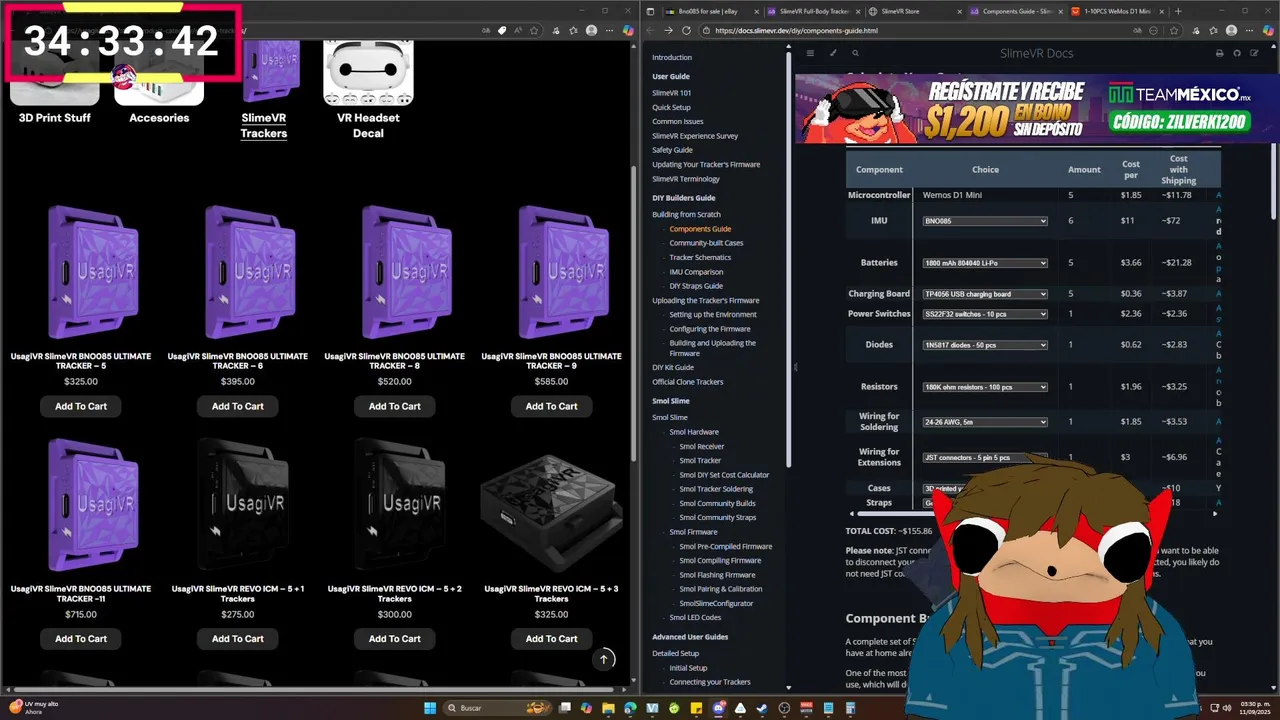The width and height of the screenshot is (1280, 720).
Task: Switch to the 1-10PCS WeMos D1 Mini tab
Action: (x=1116, y=11)
